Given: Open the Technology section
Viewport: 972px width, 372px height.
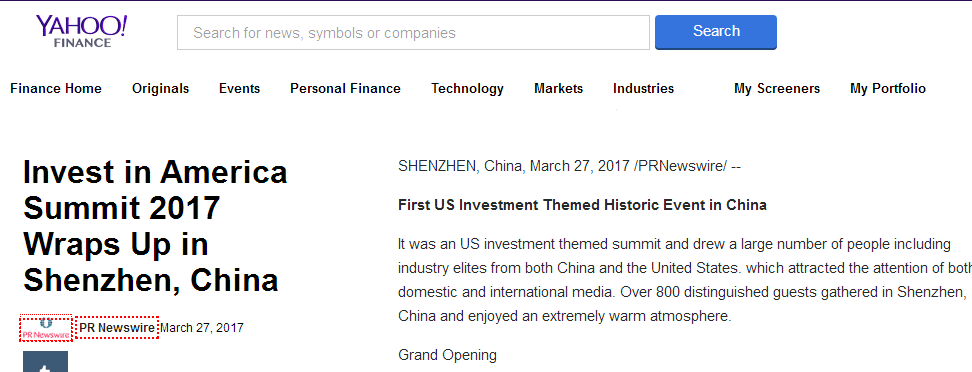Looking at the screenshot, I should [x=467, y=89].
